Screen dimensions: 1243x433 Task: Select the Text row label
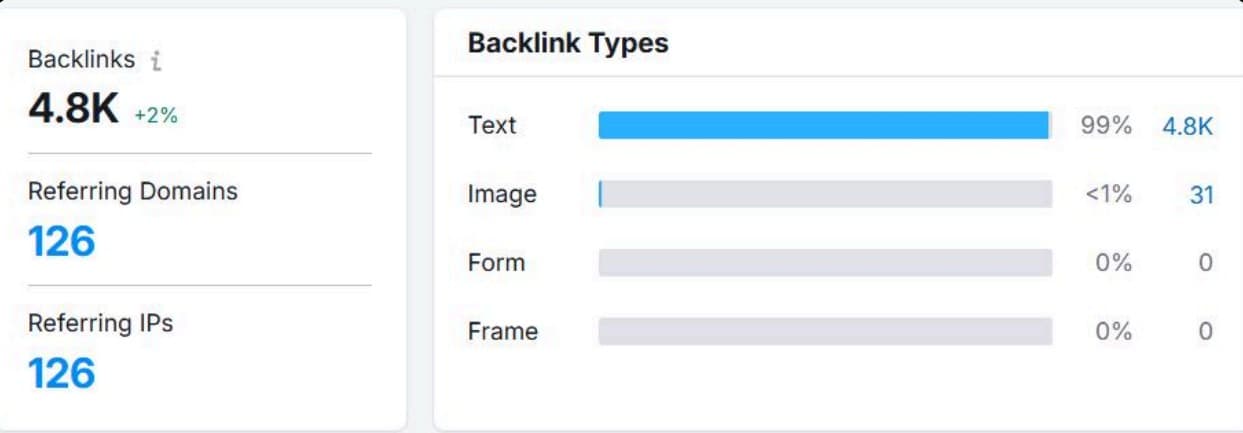[492, 126]
